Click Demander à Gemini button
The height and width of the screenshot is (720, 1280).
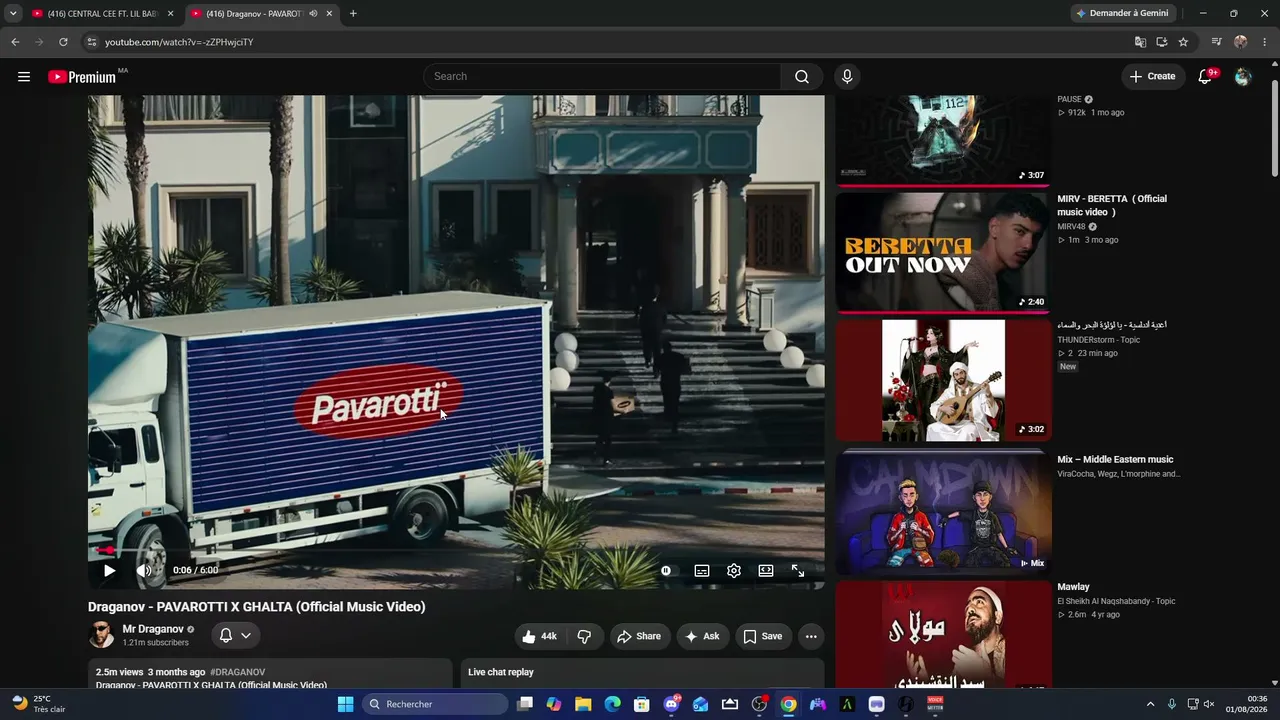[1122, 13]
